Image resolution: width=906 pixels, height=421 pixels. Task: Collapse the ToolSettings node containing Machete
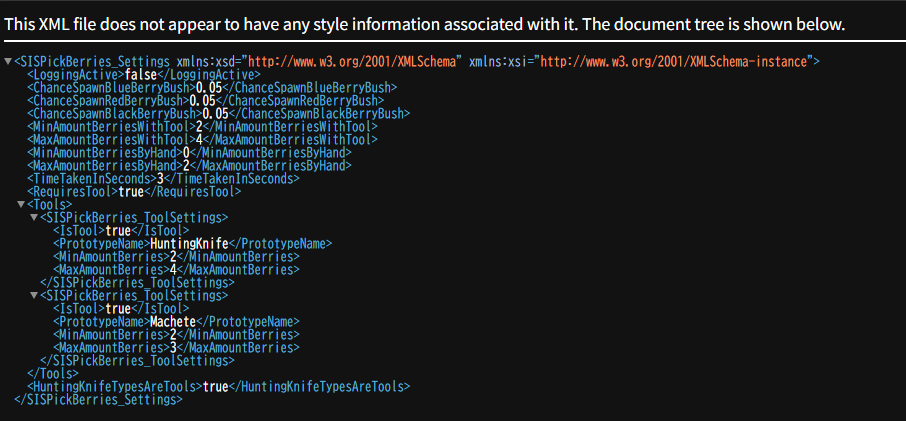[34, 296]
